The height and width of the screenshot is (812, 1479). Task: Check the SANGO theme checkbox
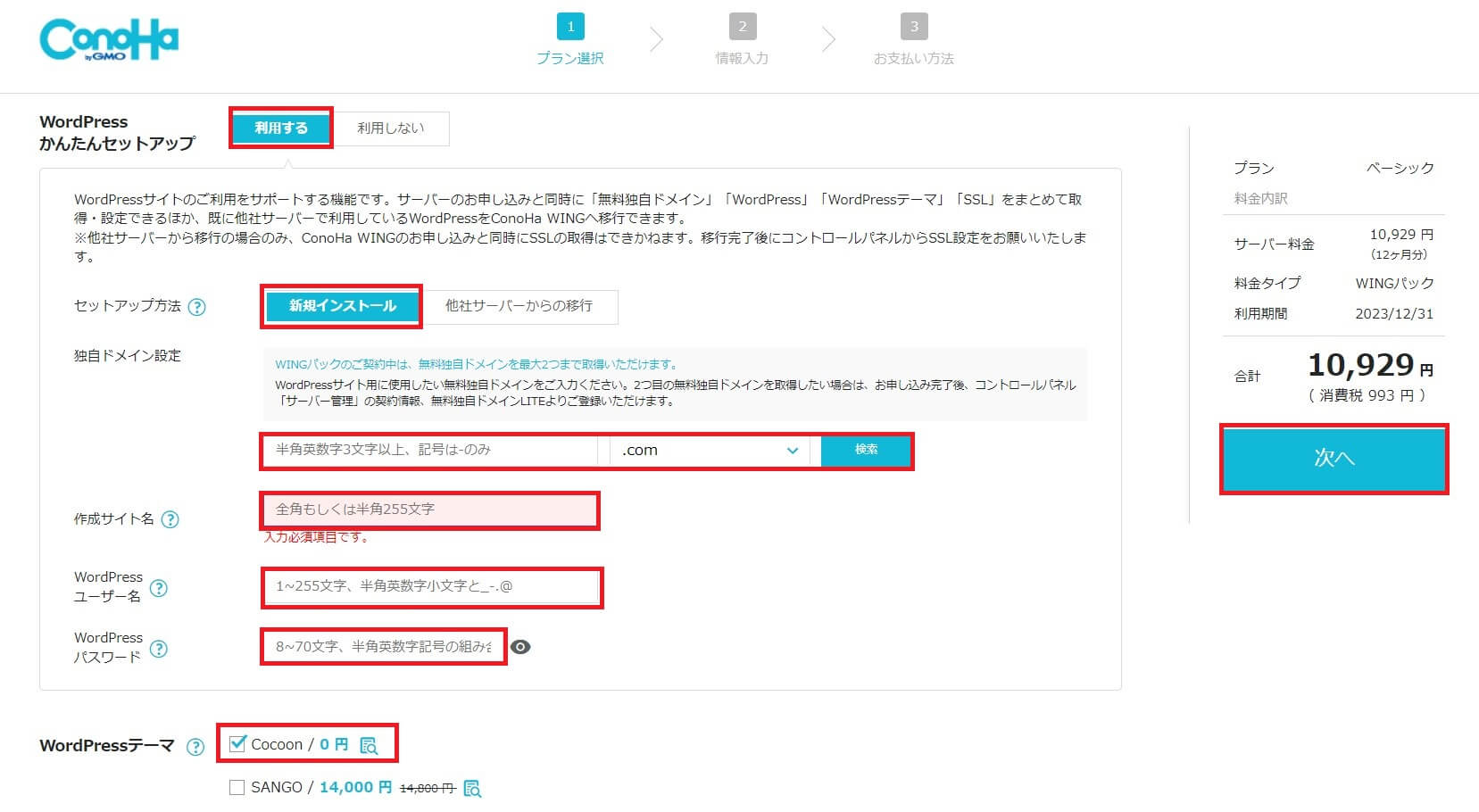[237, 787]
